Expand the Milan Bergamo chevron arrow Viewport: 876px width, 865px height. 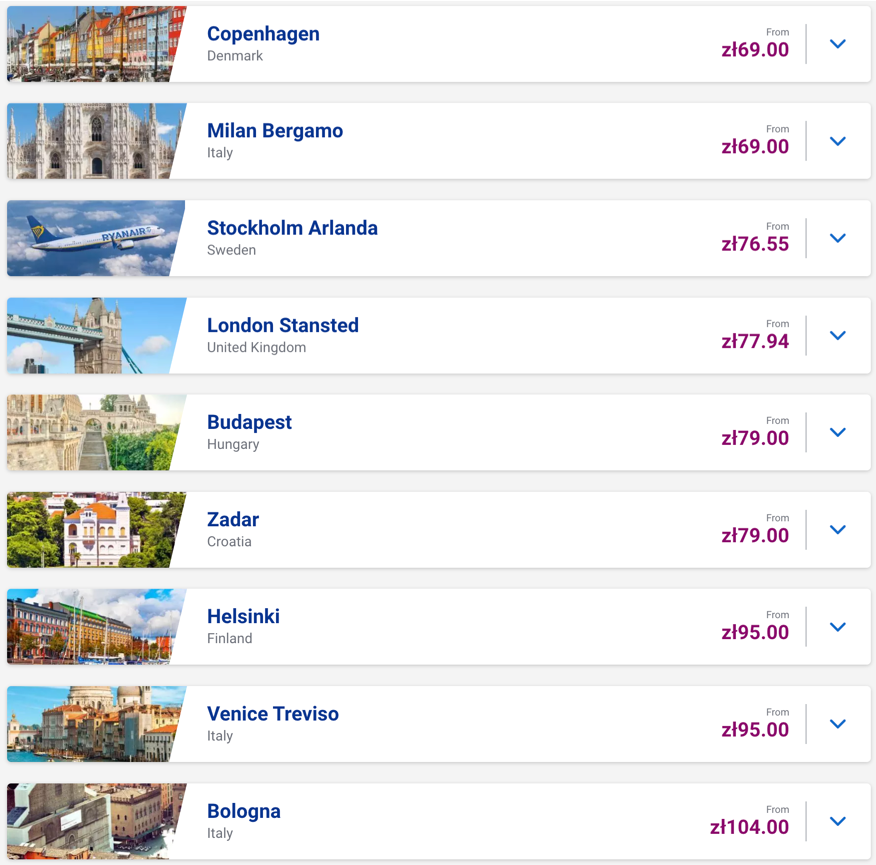click(x=837, y=141)
